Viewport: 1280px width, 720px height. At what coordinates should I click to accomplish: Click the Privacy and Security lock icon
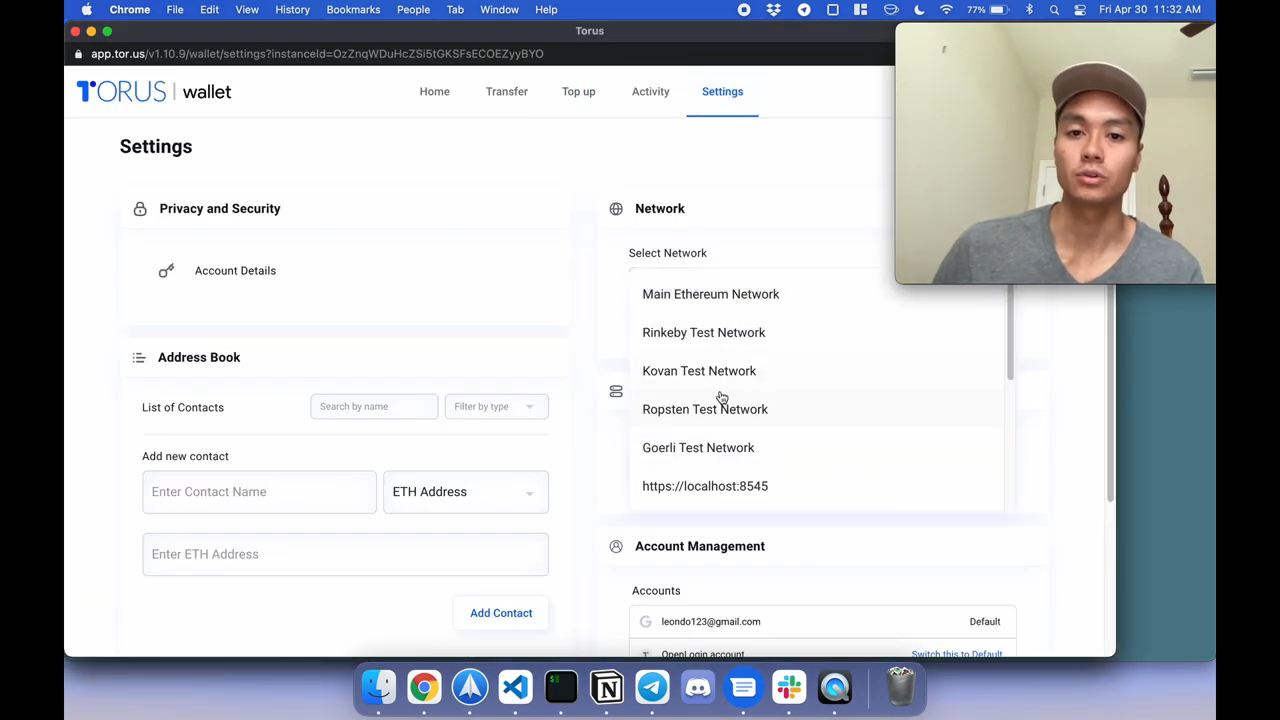point(140,209)
